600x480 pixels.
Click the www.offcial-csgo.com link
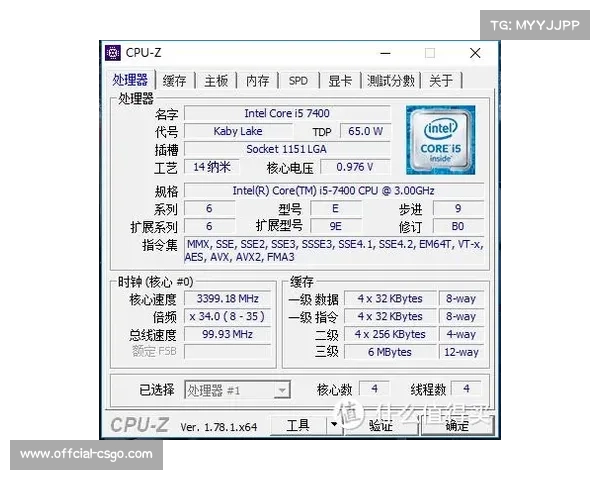tap(86, 454)
